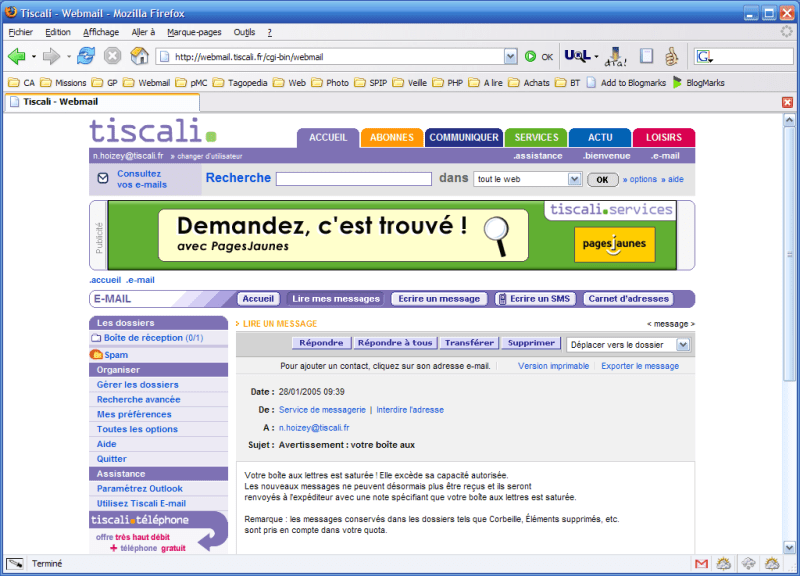Open the UQL toolbar icon
The width and height of the screenshot is (800, 576).
[578, 56]
